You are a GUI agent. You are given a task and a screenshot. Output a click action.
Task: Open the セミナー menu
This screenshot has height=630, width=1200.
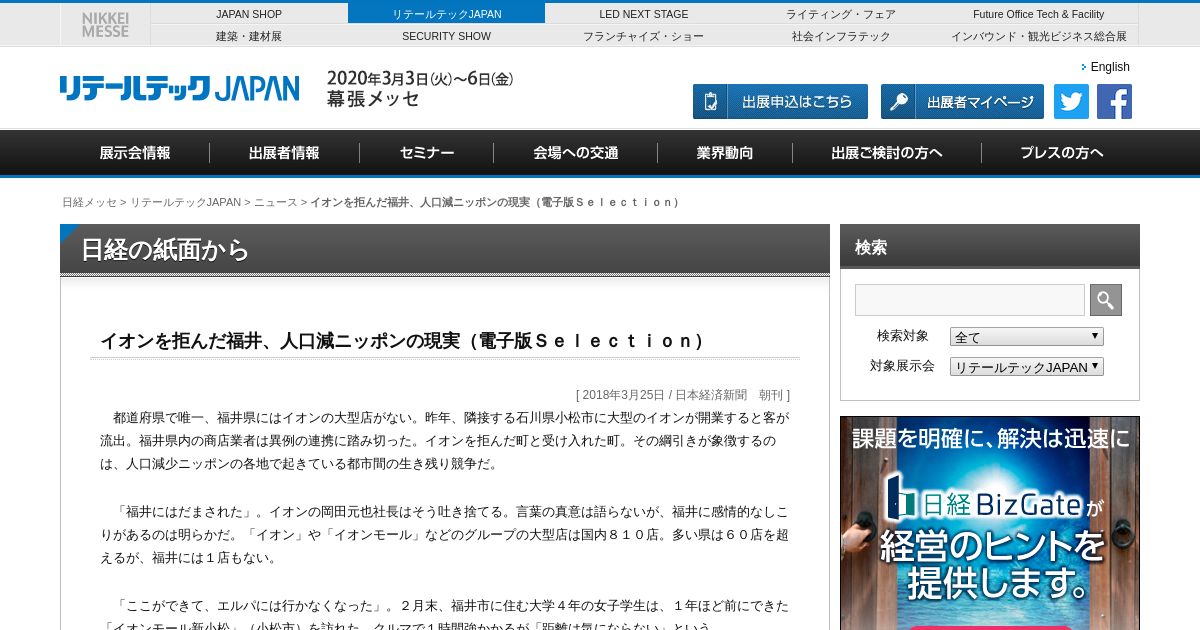(x=427, y=153)
